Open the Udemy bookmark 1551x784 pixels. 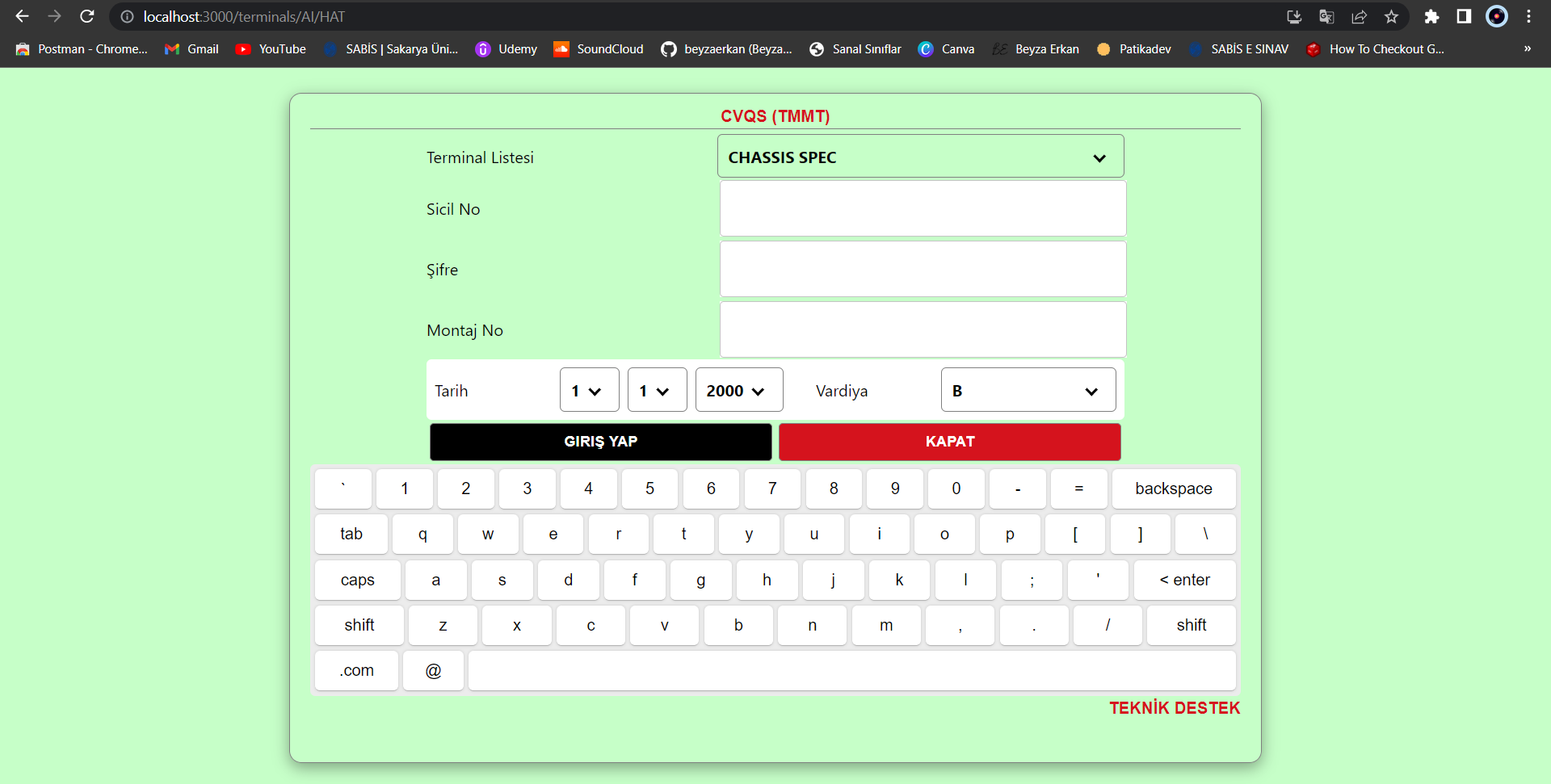click(x=506, y=49)
